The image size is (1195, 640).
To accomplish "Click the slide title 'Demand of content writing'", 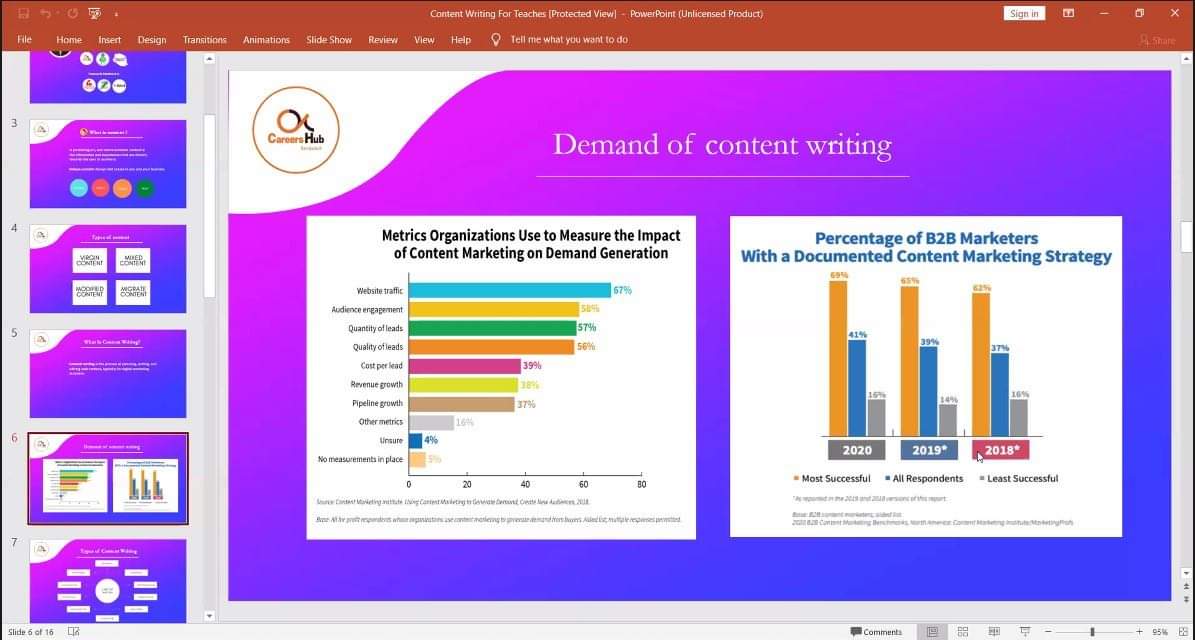I will [722, 144].
